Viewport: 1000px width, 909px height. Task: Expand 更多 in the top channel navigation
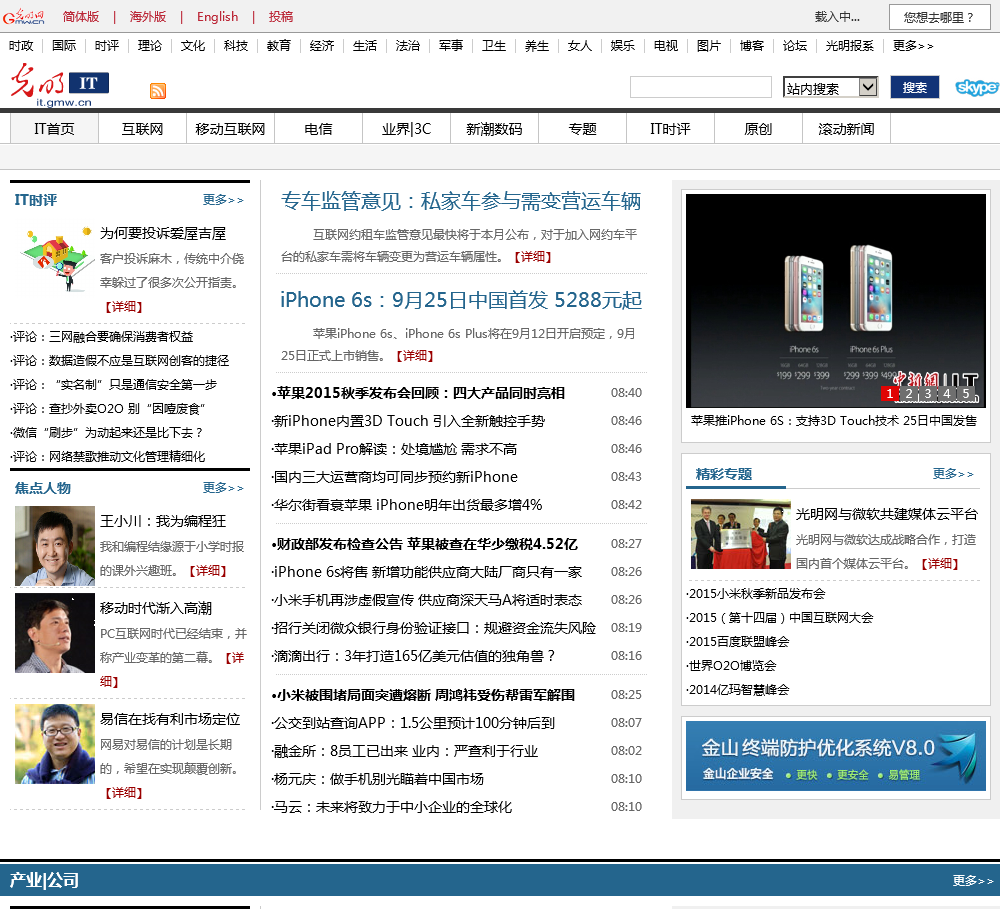pos(912,46)
